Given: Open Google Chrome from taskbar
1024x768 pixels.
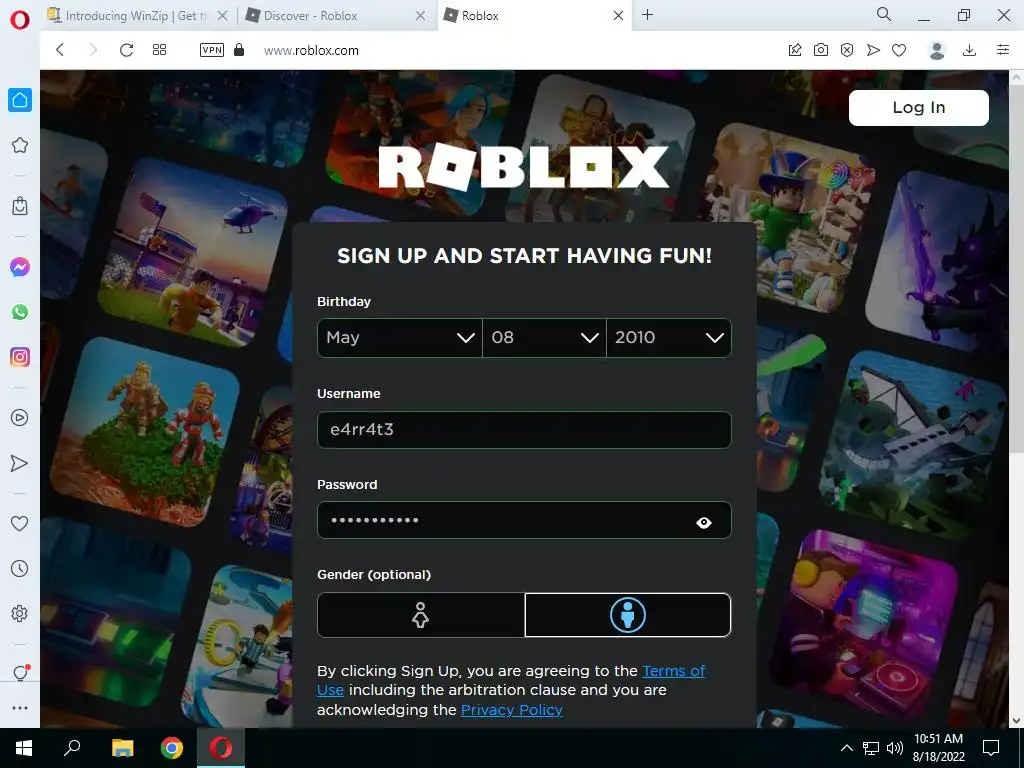Looking at the screenshot, I should (172, 748).
